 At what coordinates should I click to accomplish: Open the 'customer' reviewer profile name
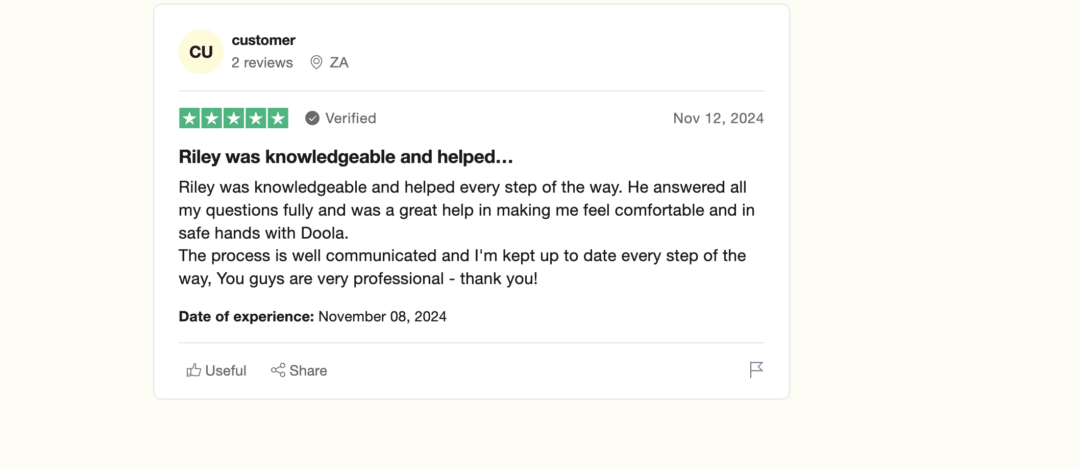[263, 40]
